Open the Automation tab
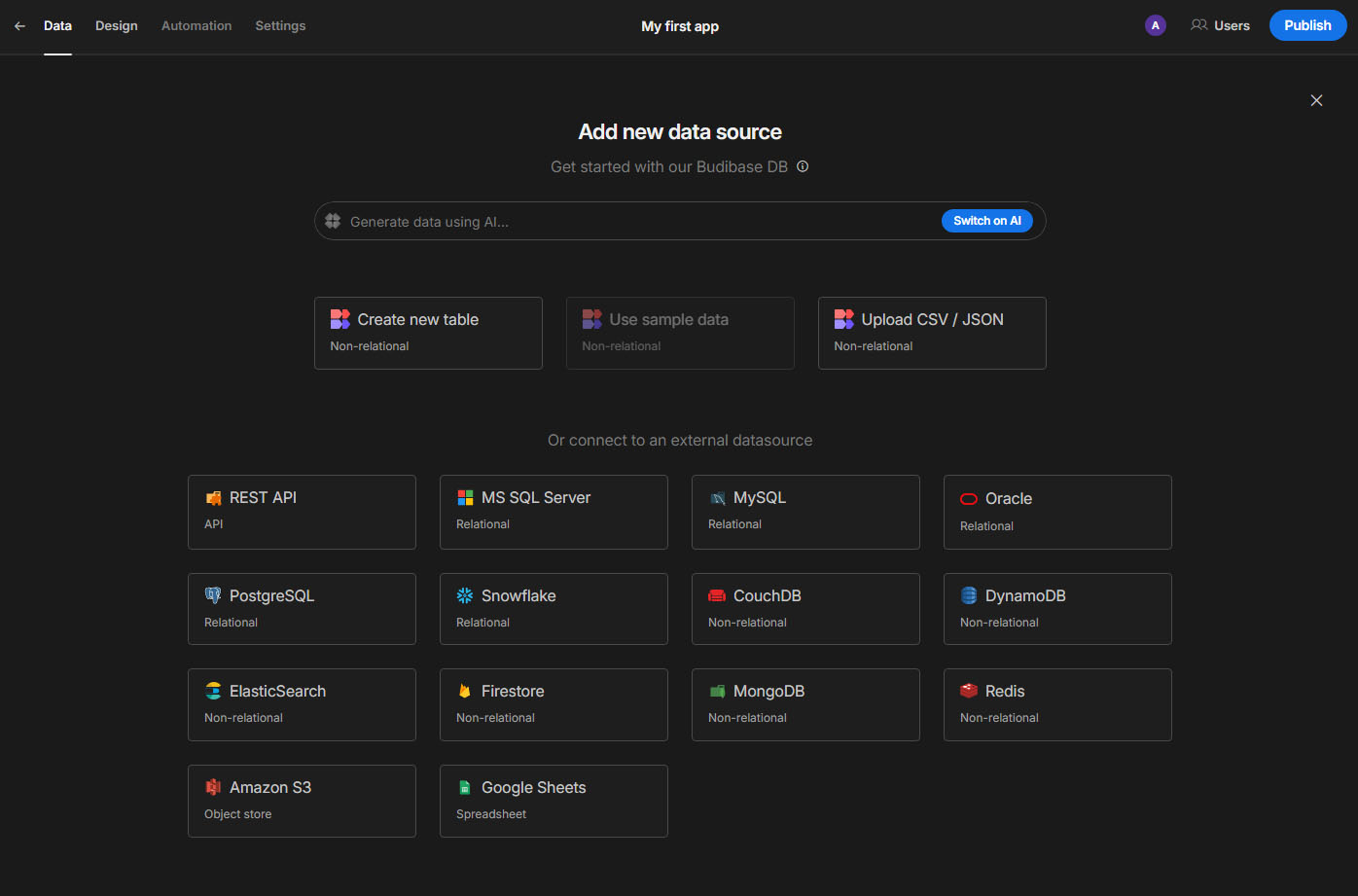 coord(197,26)
